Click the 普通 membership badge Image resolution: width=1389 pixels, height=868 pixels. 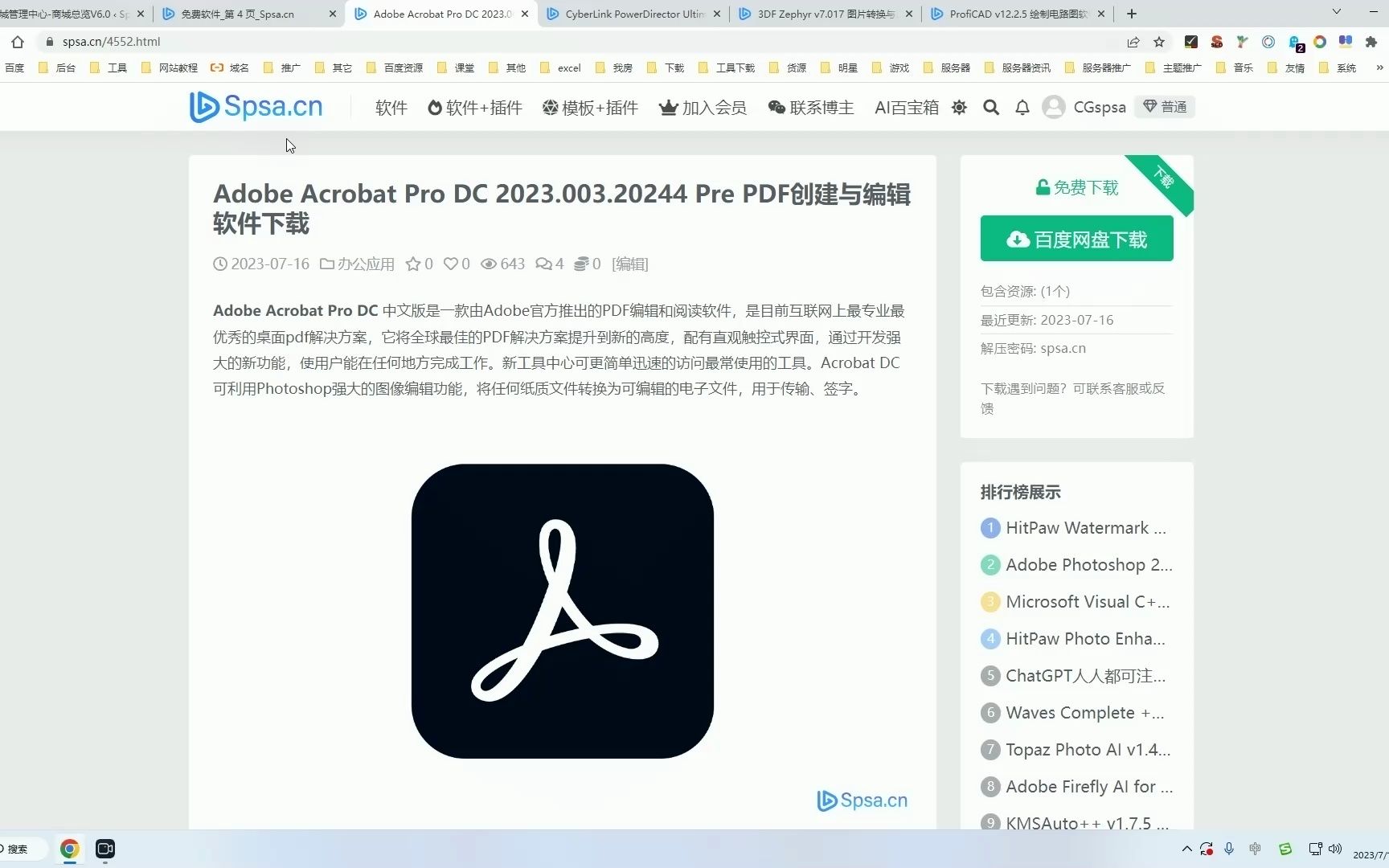click(x=1165, y=107)
